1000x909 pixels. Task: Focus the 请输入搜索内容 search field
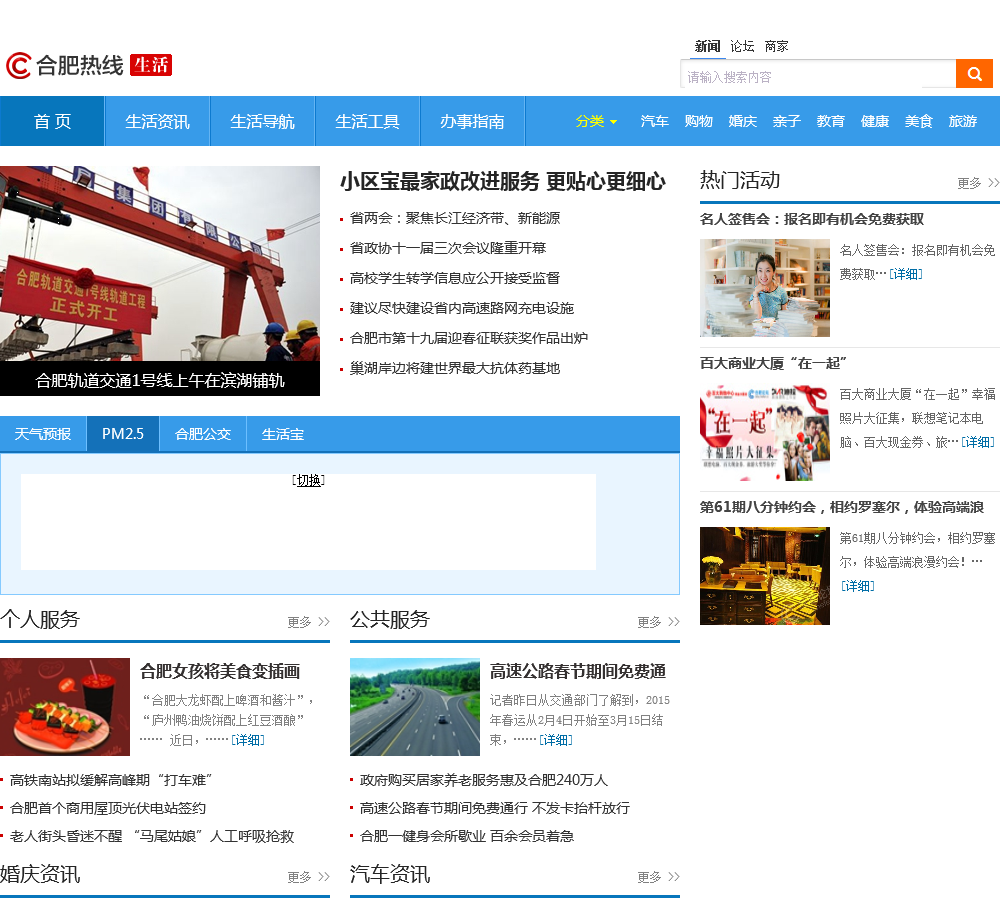point(818,74)
